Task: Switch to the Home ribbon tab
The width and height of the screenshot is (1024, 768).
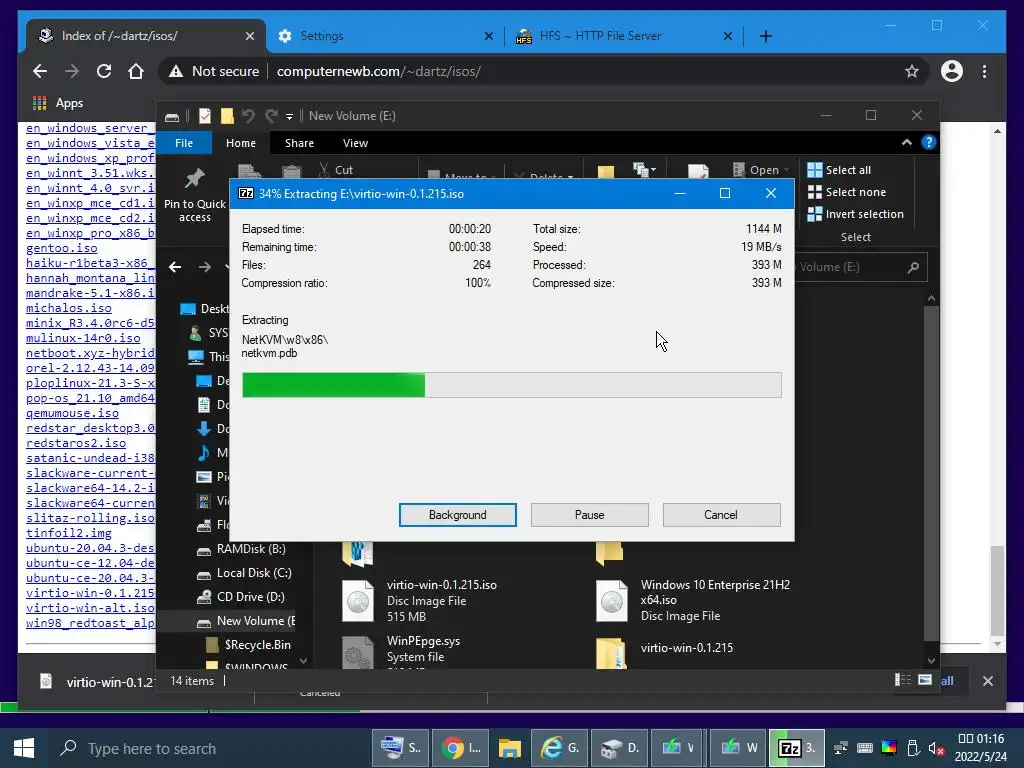Action: pos(240,142)
